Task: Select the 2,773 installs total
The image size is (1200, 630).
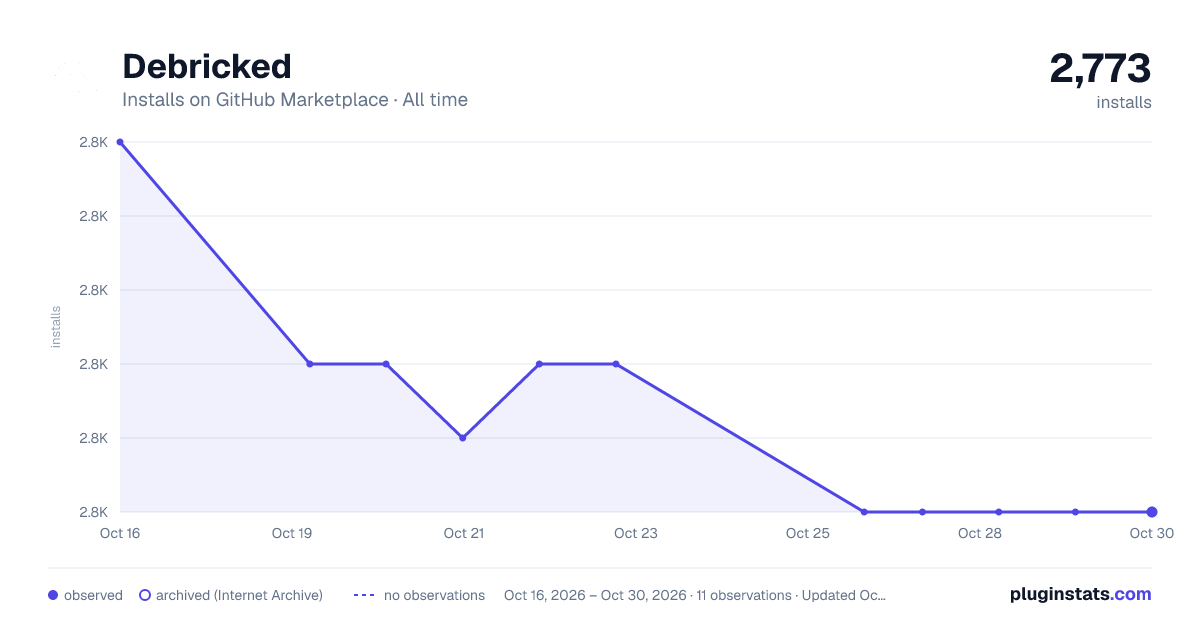Action: point(1100,68)
